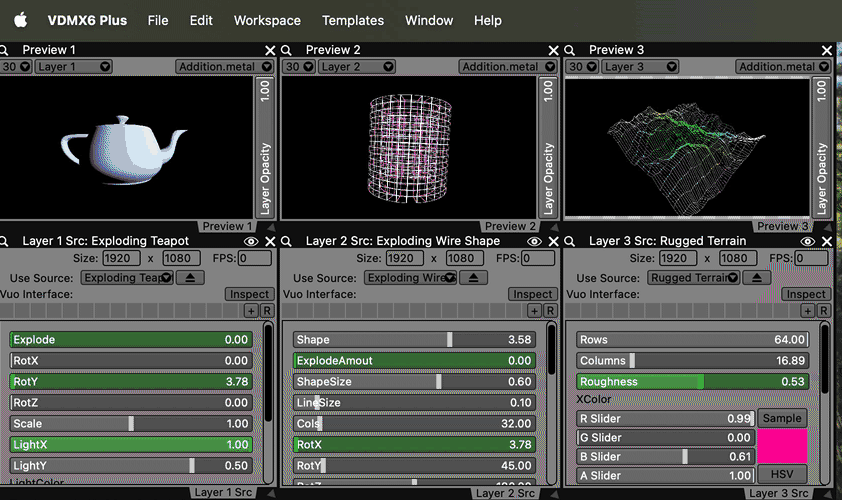Viewport: 842px width, 500px height.
Task: Open the Workspace menu
Action: pyautogui.click(x=267, y=20)
